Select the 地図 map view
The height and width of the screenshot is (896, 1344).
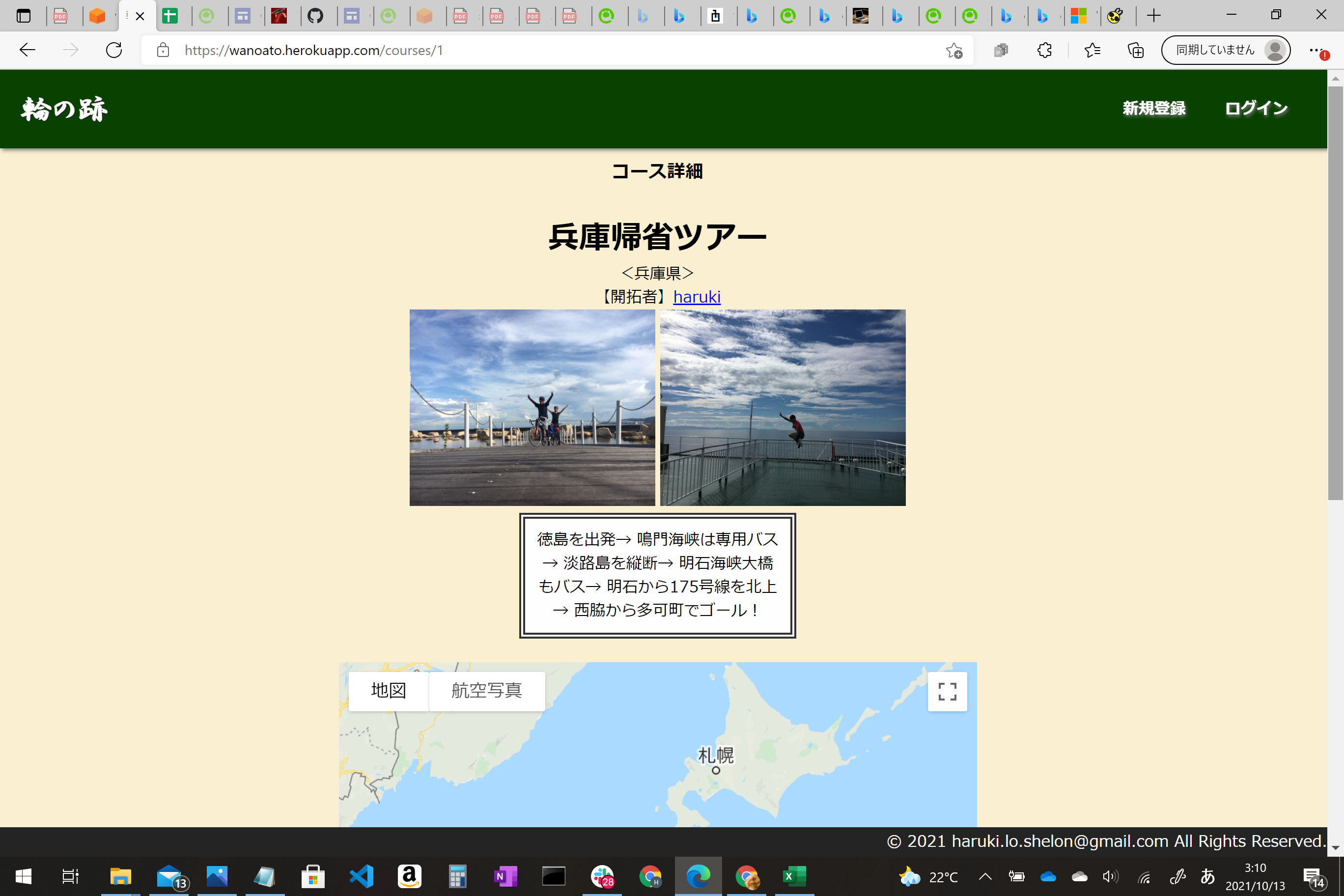389,690
